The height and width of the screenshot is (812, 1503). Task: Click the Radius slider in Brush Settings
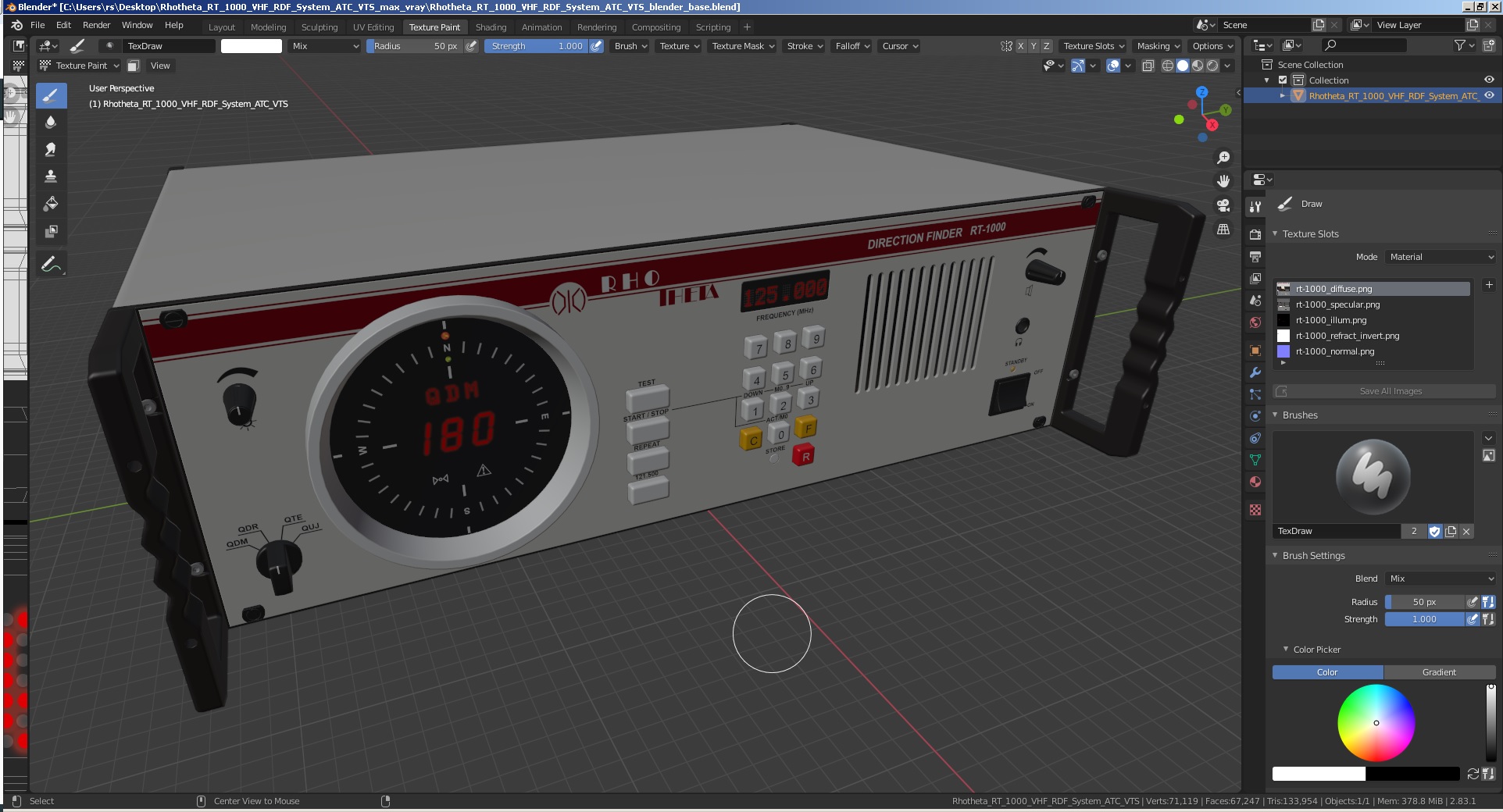point(1425,602)
